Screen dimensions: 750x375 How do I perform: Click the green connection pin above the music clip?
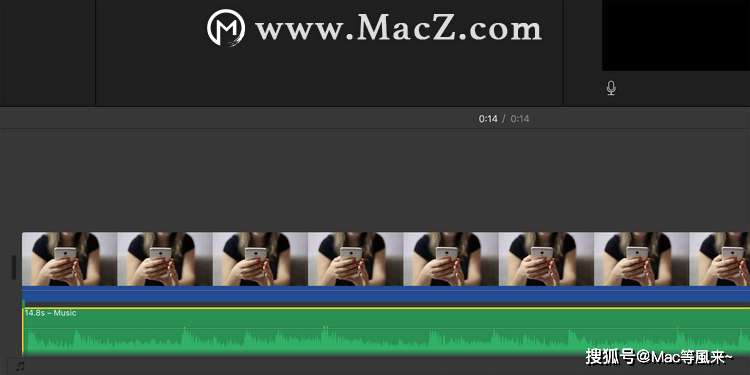coord(23,303)
